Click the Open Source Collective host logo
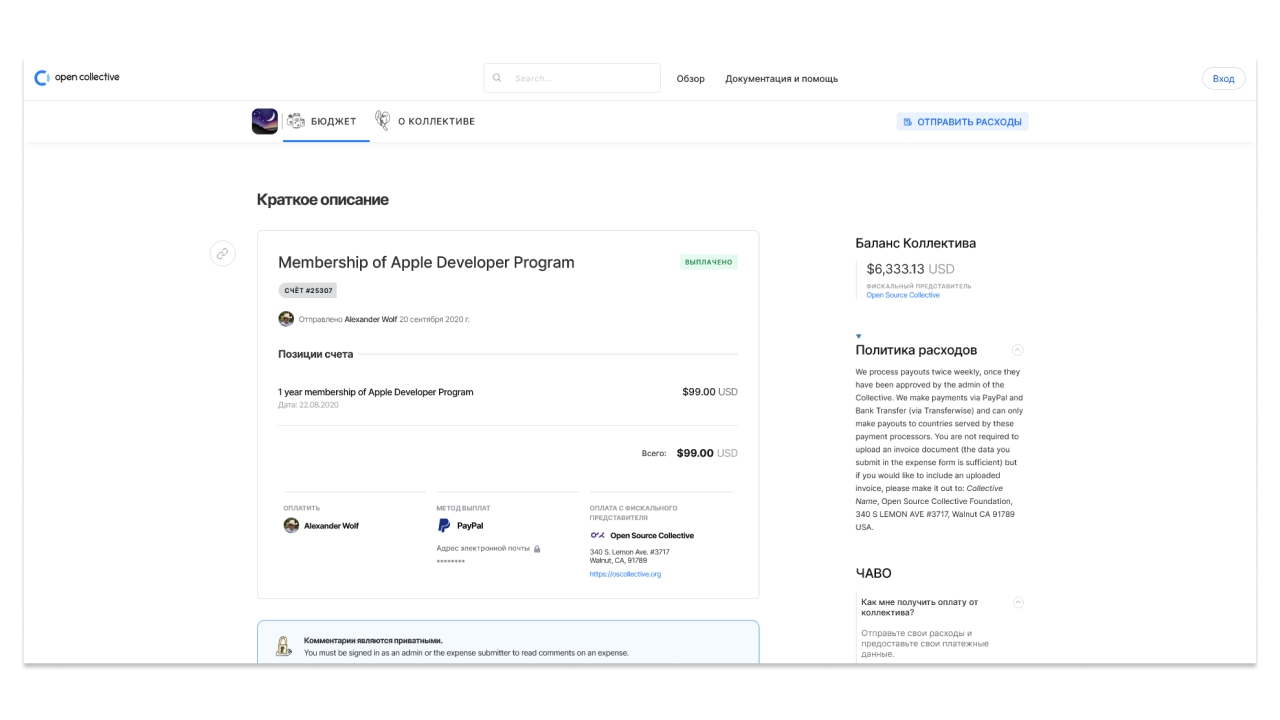1280x720 pixels. pyautogui.click(x=598, y=535)
